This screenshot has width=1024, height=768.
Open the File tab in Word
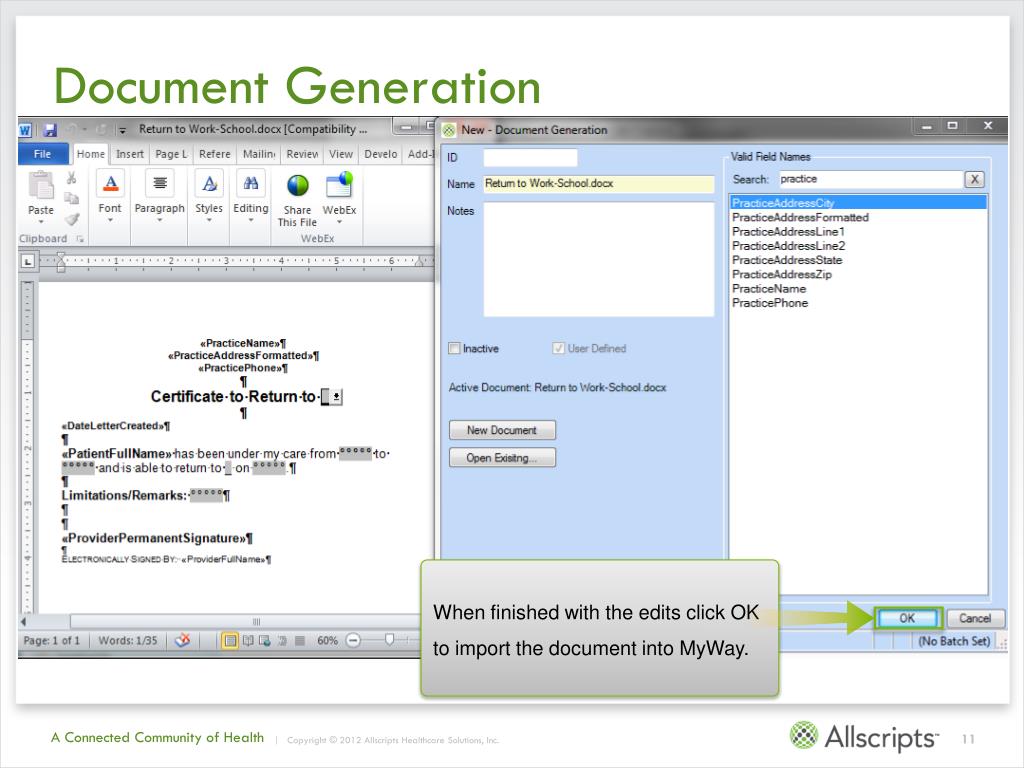pyautogui.click(x=42, y=154)
